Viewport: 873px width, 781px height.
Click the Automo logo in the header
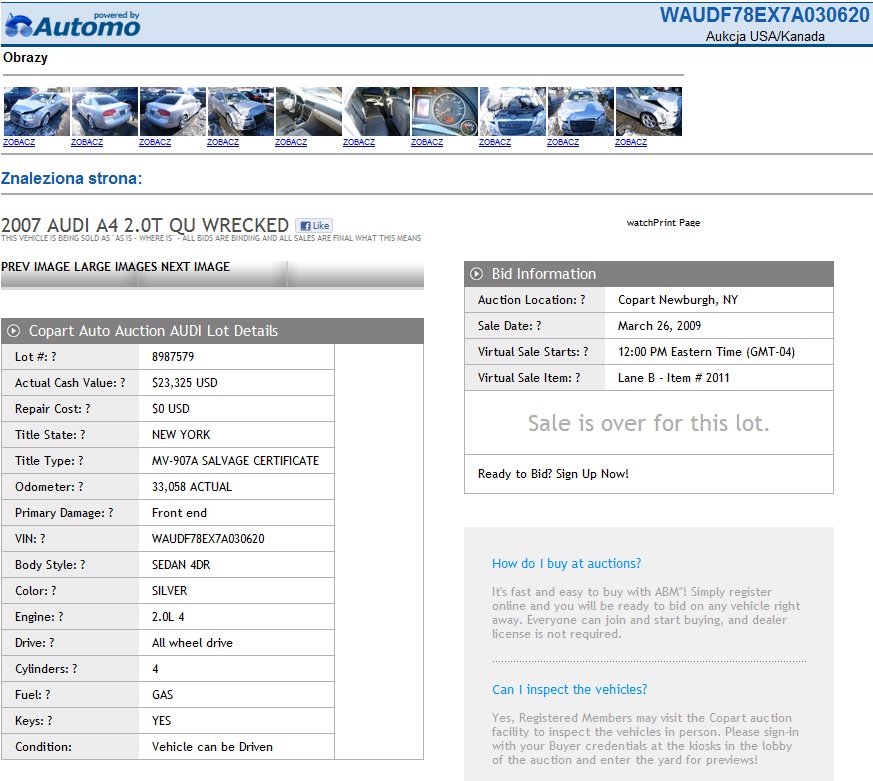tap(72, 24)
